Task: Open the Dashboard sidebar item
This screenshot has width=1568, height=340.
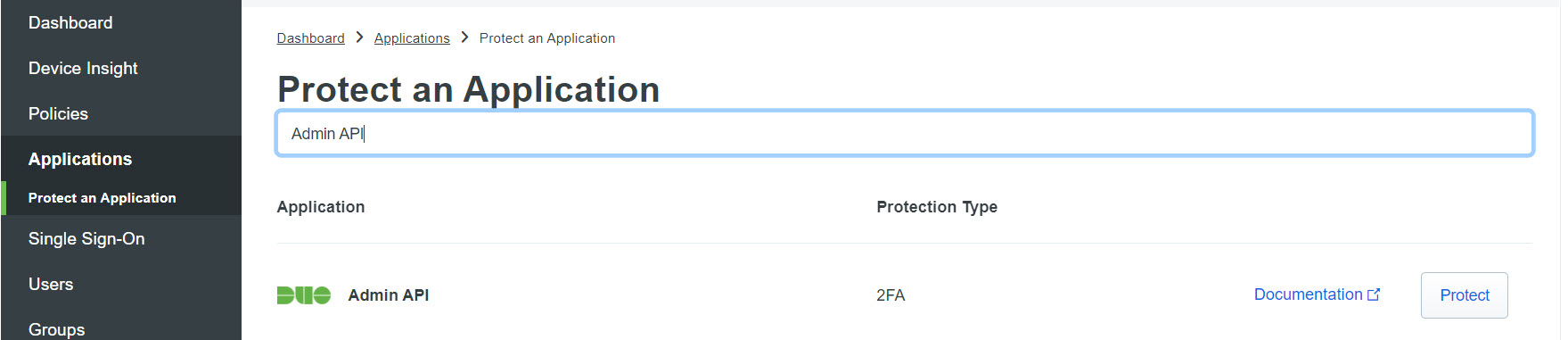Action: point(70,23)
